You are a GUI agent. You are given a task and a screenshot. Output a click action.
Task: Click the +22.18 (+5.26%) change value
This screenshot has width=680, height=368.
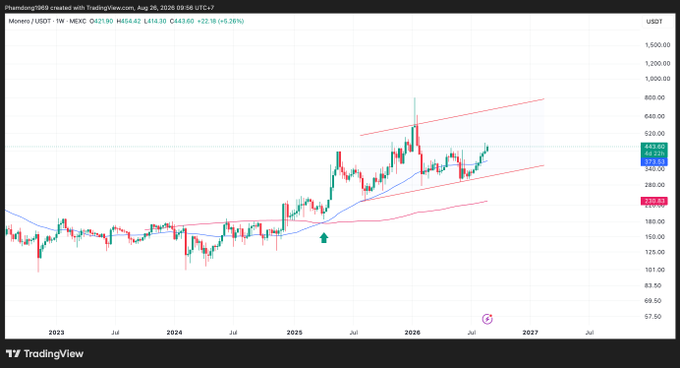click(220, 21)
